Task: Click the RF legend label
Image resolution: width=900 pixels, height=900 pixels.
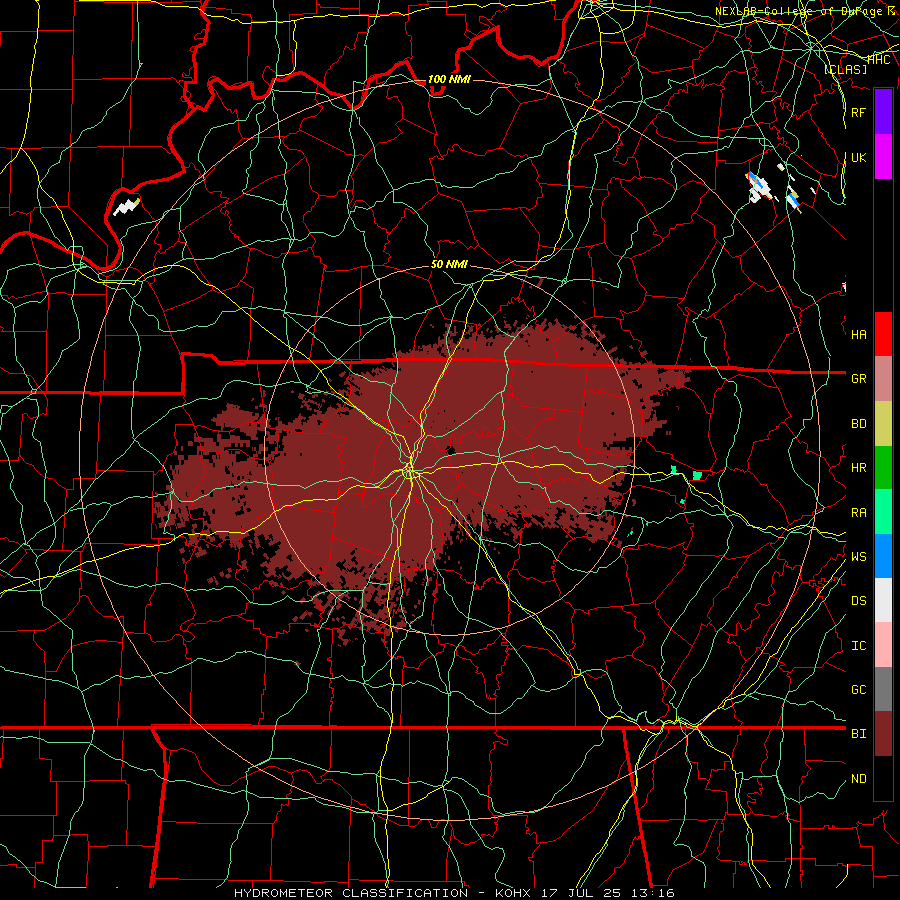Action: 858,112
